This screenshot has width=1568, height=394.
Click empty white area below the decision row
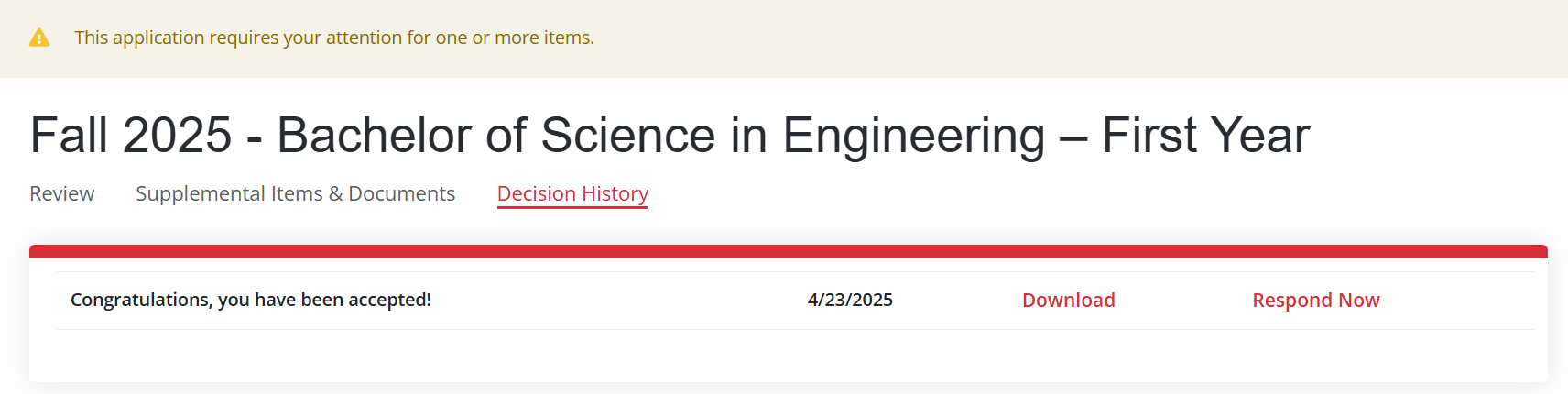(x=789, y=356)
